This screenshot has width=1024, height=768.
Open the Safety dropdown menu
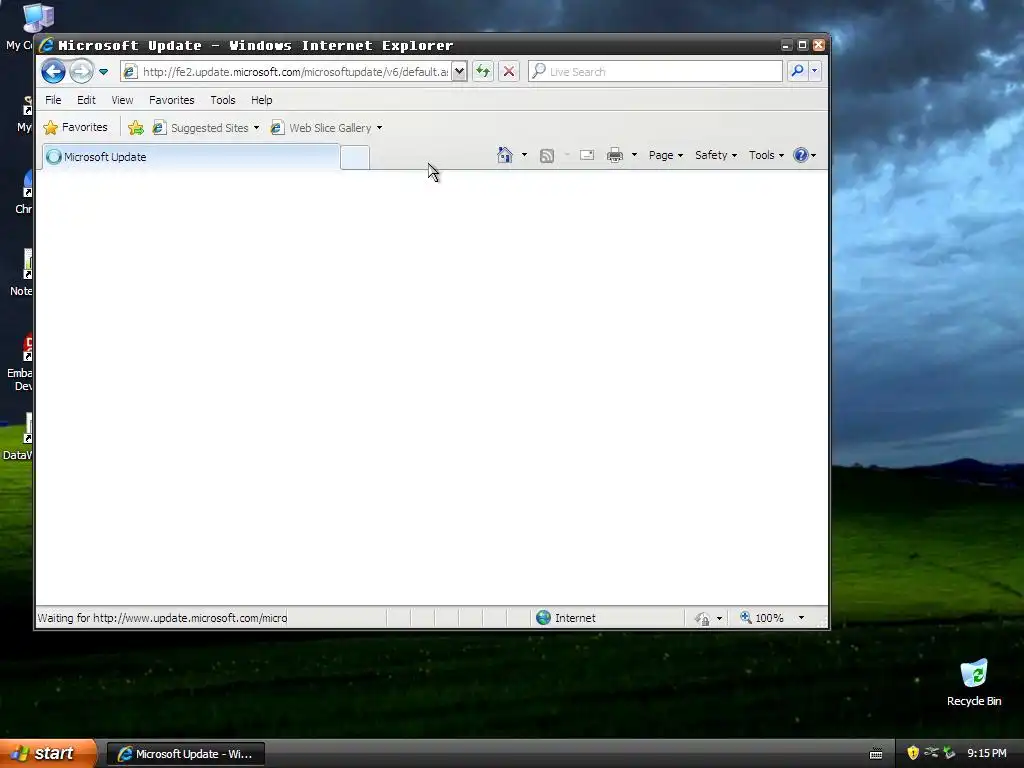click(716, 155)
